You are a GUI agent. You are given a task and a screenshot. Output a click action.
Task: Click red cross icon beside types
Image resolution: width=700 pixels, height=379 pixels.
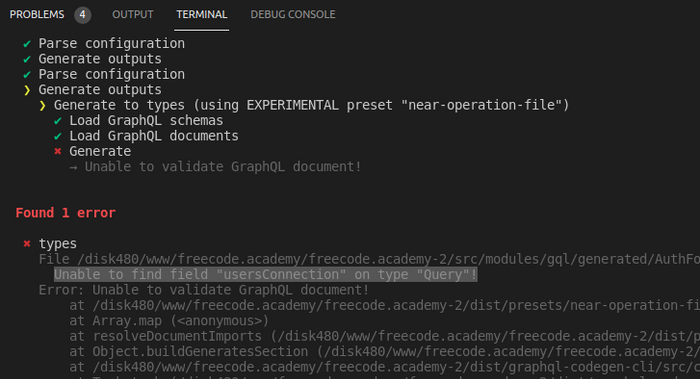[x=27, y=243]
